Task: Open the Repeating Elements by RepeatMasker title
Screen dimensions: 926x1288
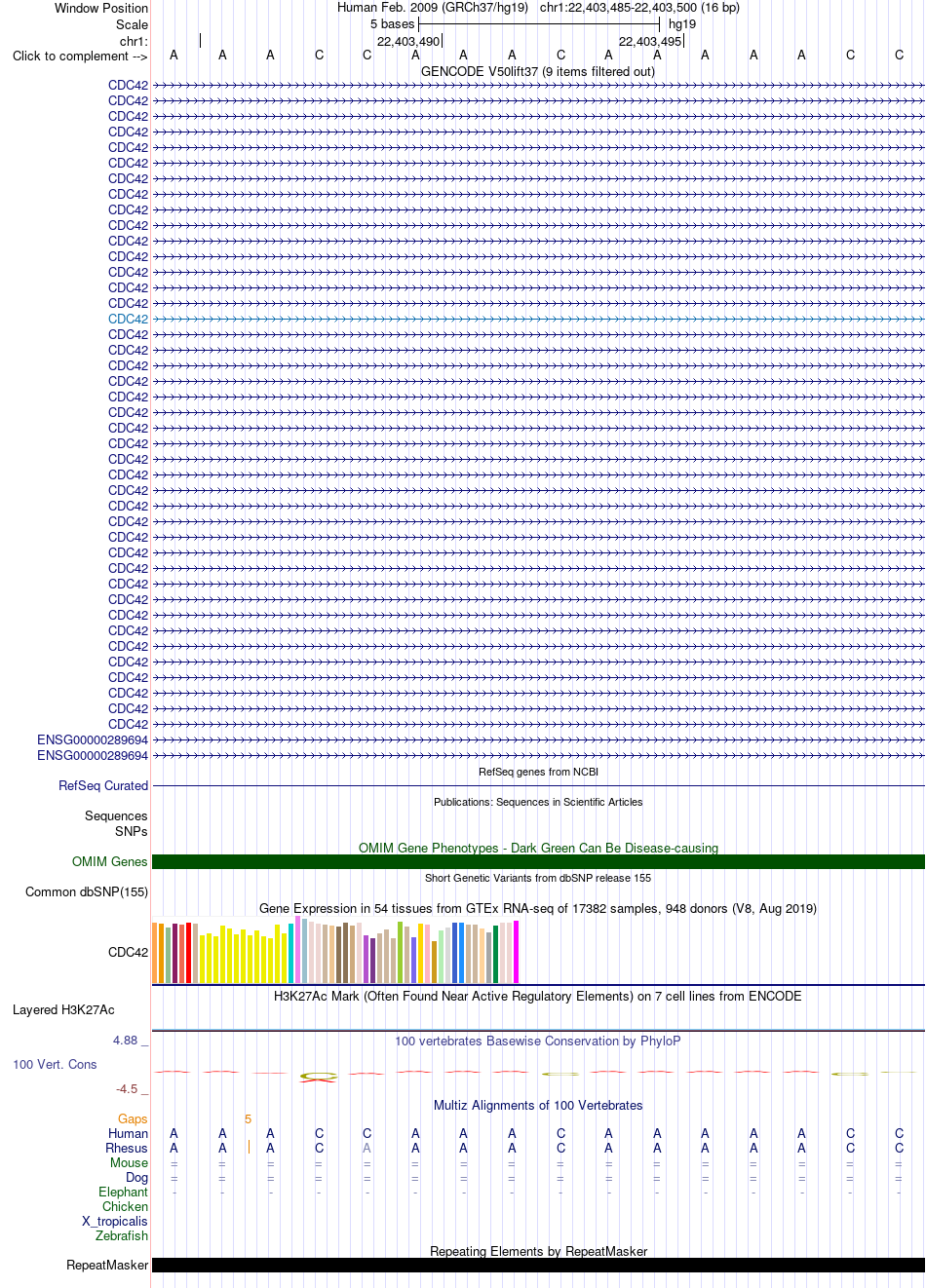Action: coord(538,1251)
